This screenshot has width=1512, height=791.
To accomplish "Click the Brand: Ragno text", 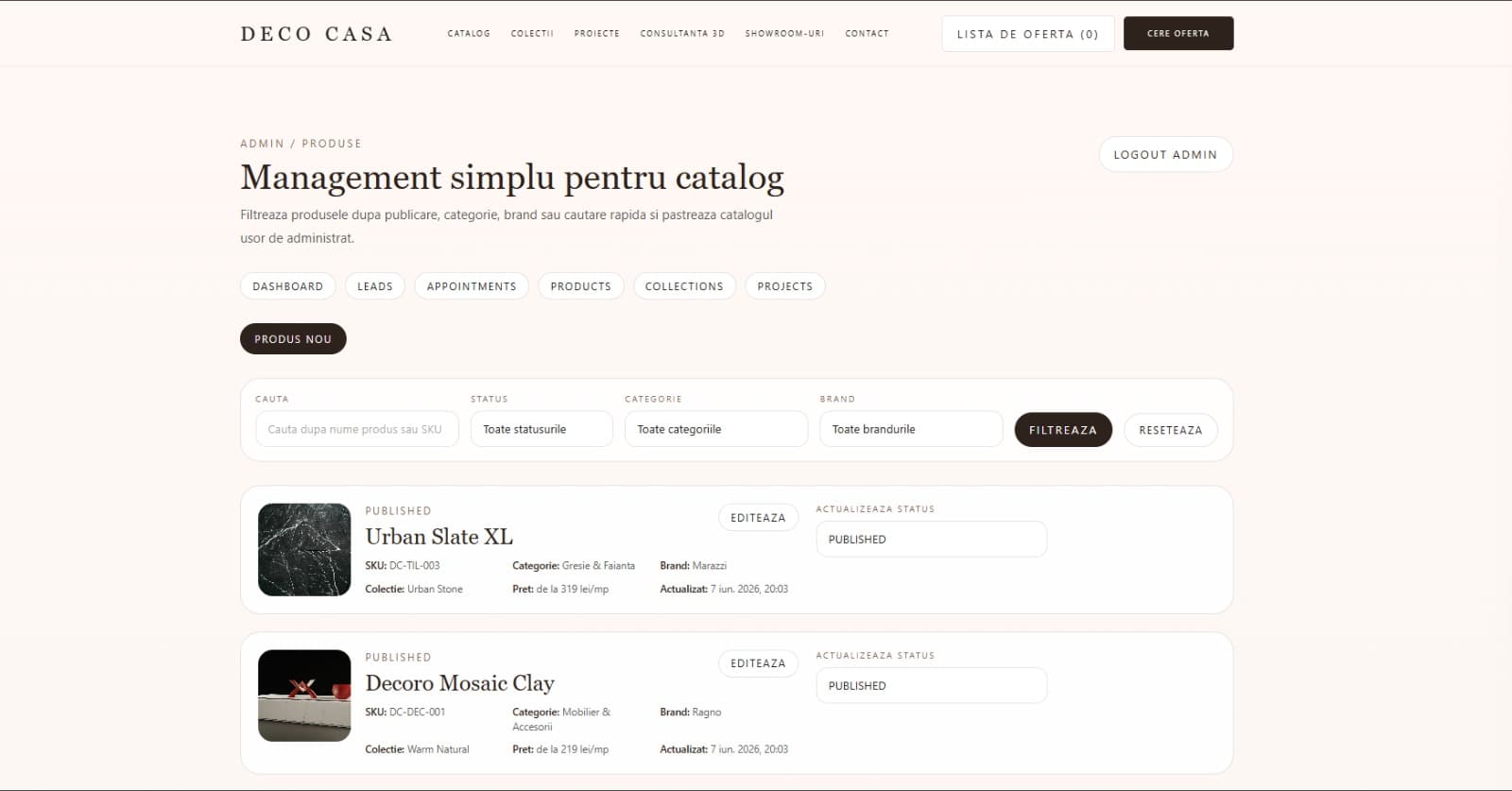I will pos(691,712).
